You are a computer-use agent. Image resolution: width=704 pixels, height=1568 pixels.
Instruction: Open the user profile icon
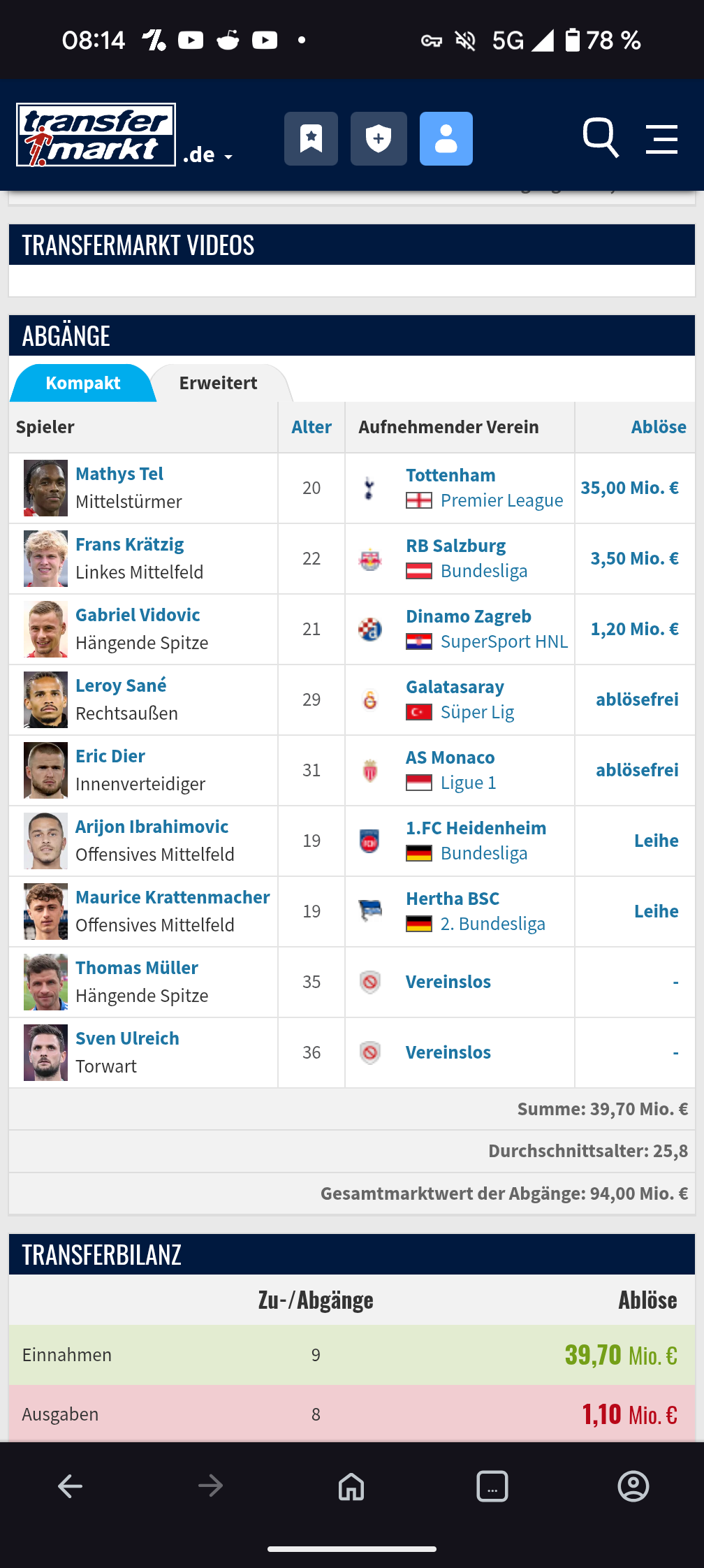click(x=446, y=138)
